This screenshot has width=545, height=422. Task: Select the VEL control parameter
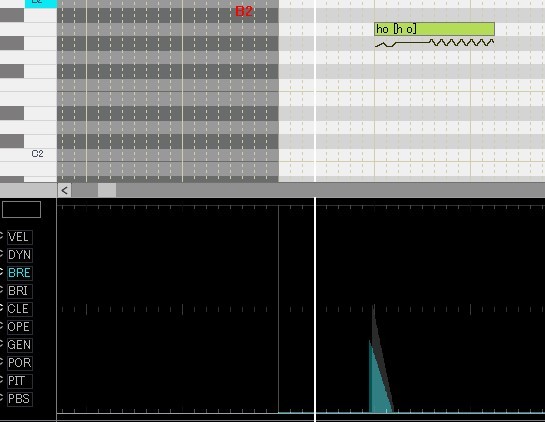(x=20, y=237)
